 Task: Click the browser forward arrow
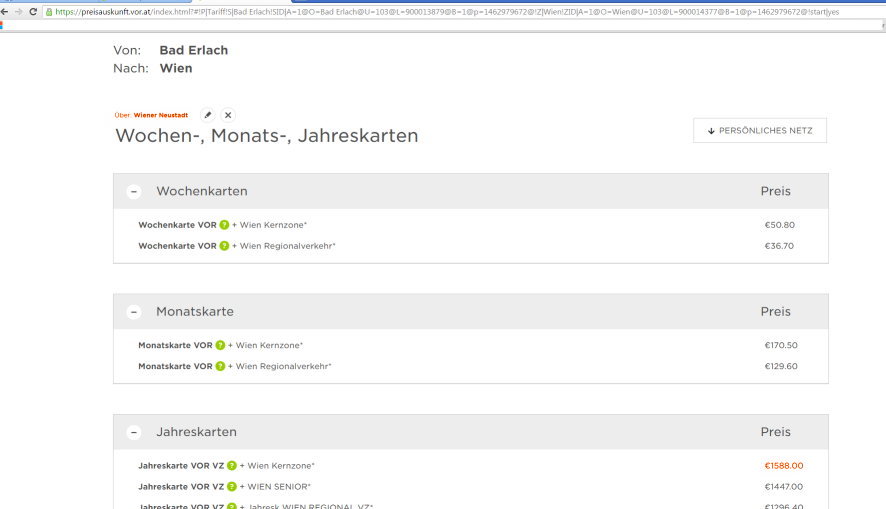coord(19,12)
